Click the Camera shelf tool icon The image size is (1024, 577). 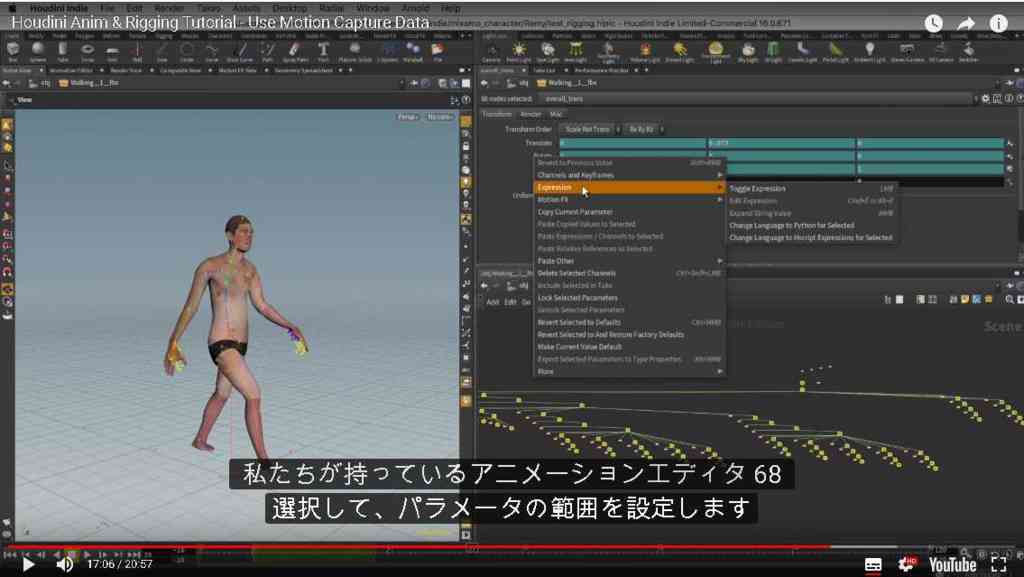pyautogui.click(x=491, y=50)
